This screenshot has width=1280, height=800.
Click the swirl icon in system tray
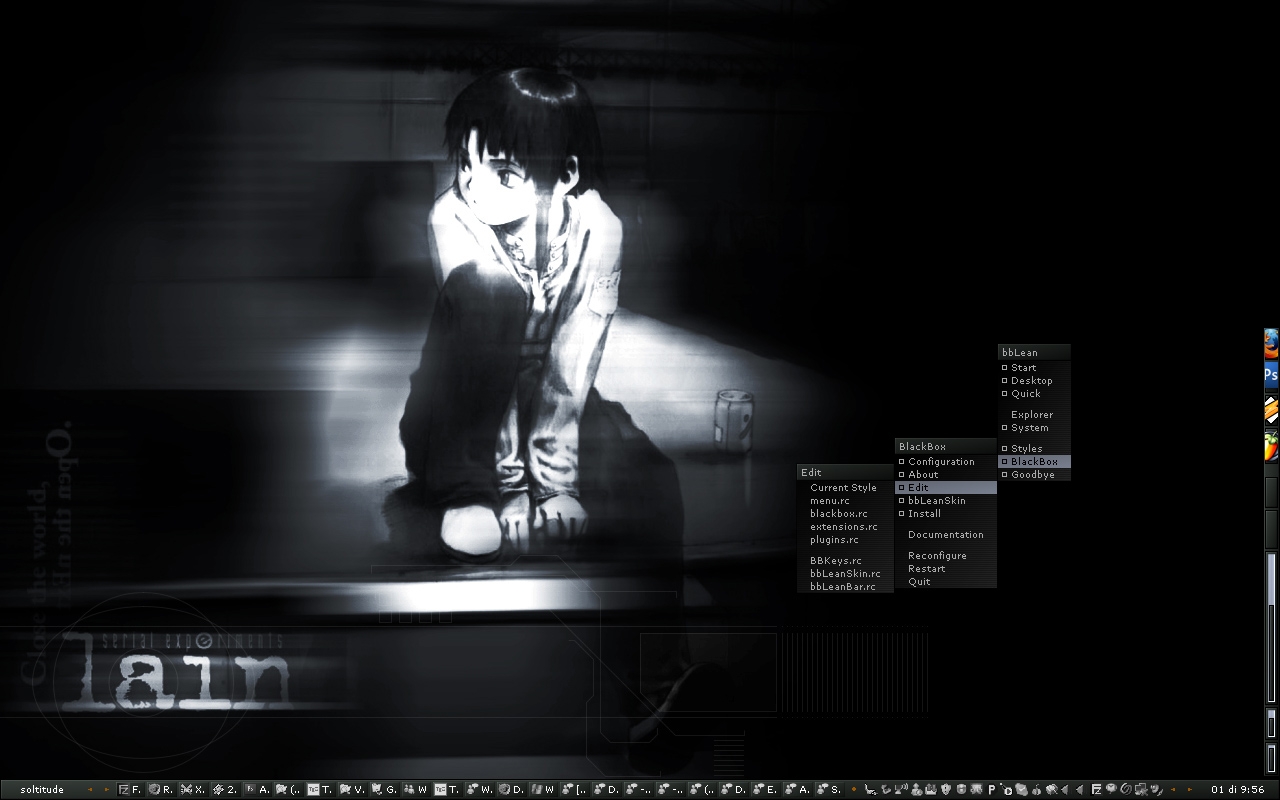click(x=1126, y=789)
